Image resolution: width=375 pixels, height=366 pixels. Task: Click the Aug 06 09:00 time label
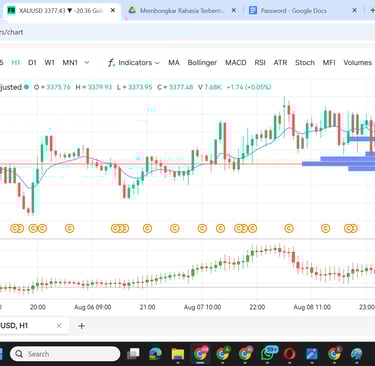(x=93, y=307)
